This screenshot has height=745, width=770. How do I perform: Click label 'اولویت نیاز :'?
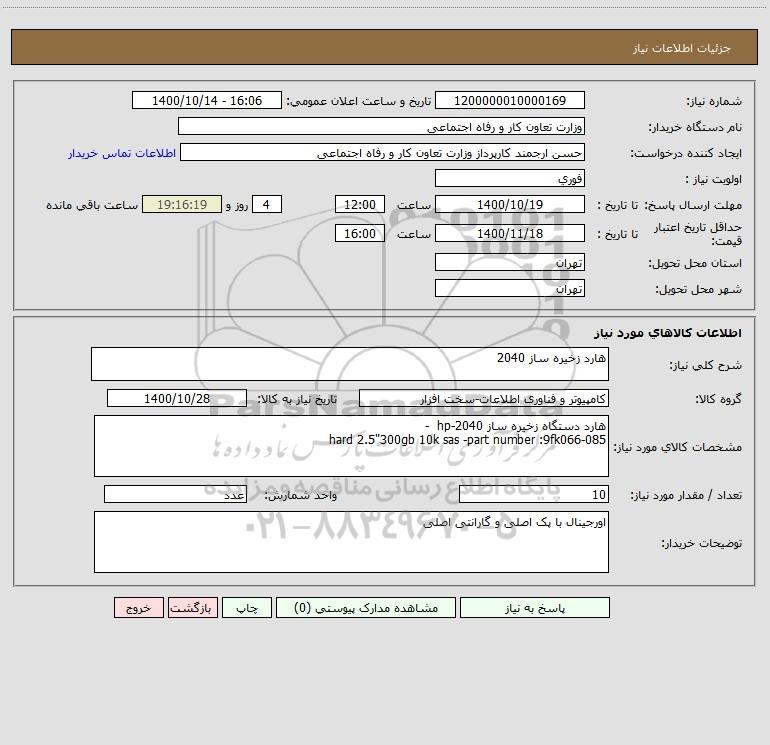coord(714,180)
